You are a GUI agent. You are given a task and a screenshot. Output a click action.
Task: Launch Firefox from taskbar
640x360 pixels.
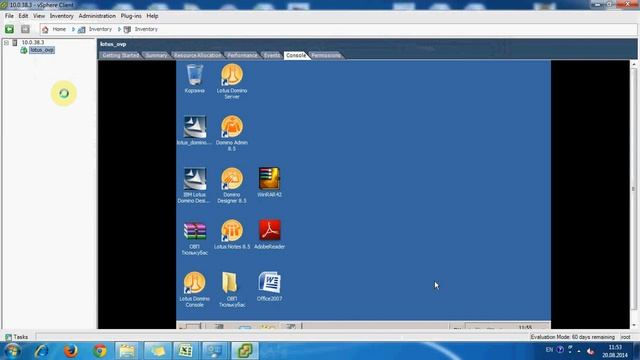(x=71, y=351)
